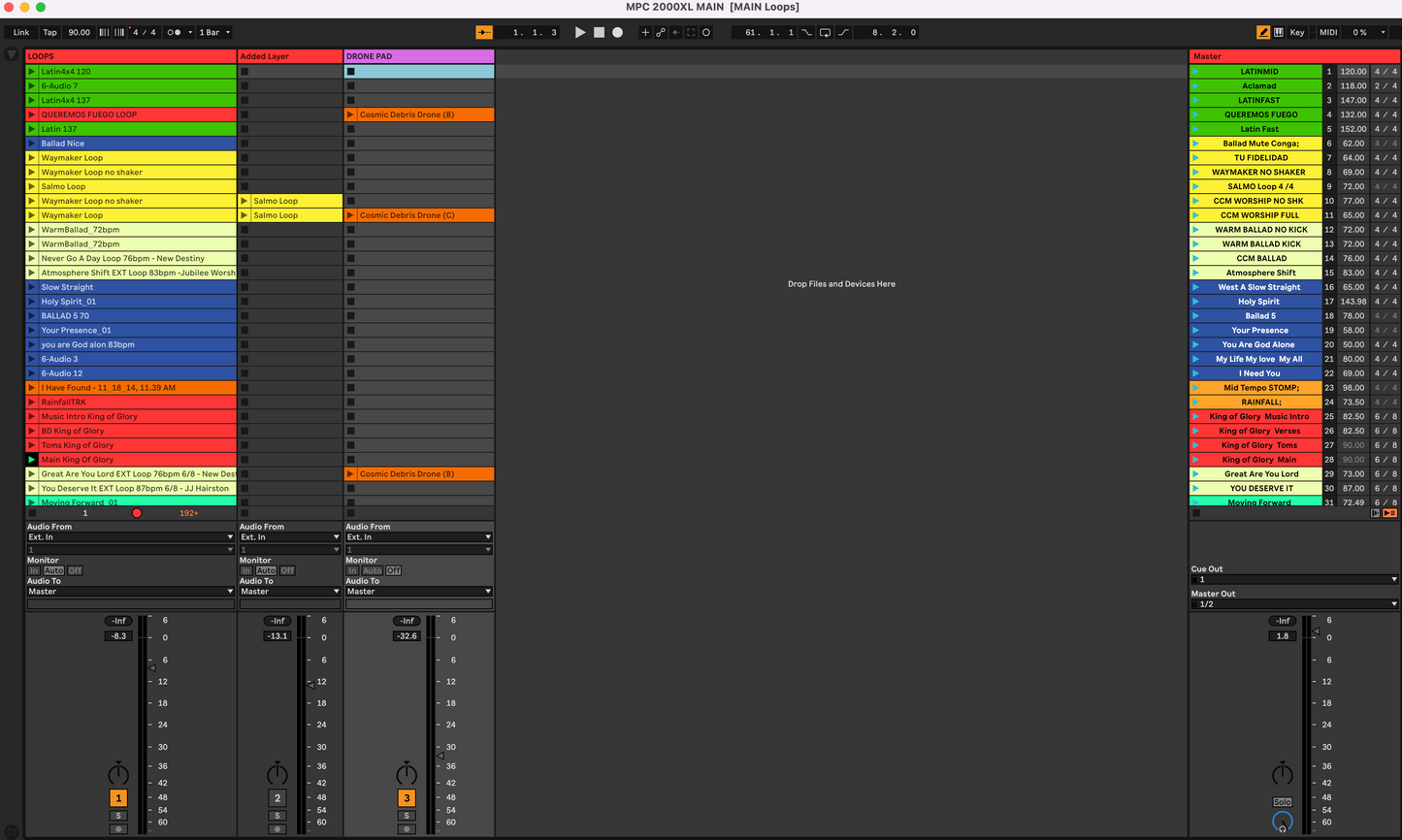This screenshot has height=840, width=1402.
Task: Show the Computer MIDI Keyboard
Action: click(1279, 32)
